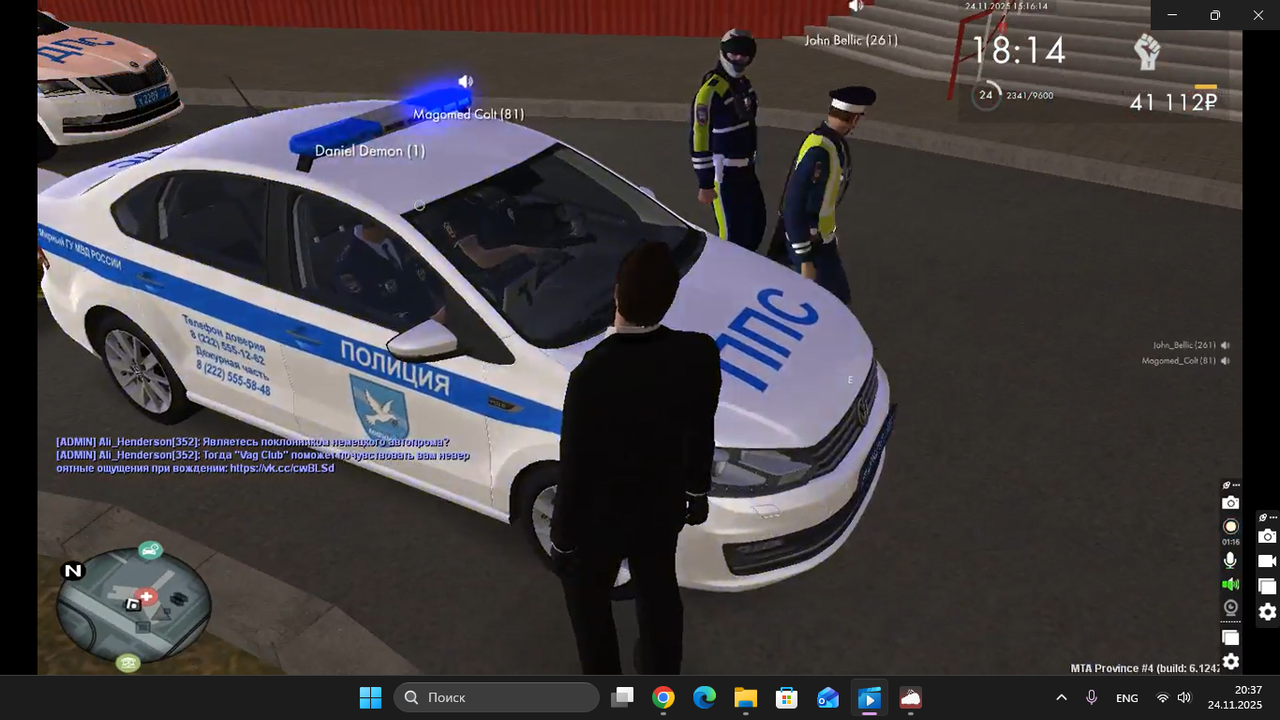
Task: Open the Windows Start menu
Action: tap(370, 697)
